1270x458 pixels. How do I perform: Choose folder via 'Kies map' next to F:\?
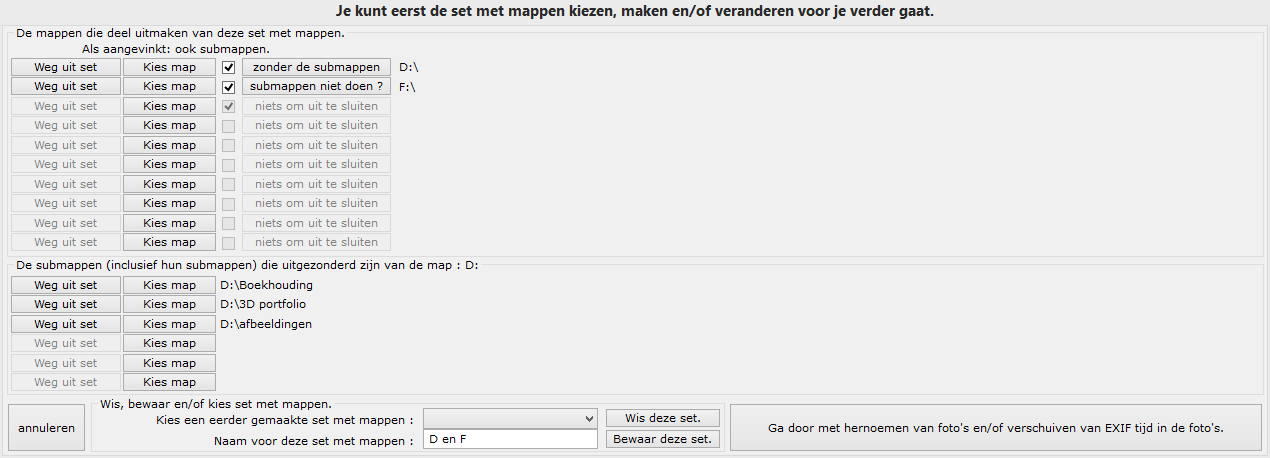[x=170, y=86]
